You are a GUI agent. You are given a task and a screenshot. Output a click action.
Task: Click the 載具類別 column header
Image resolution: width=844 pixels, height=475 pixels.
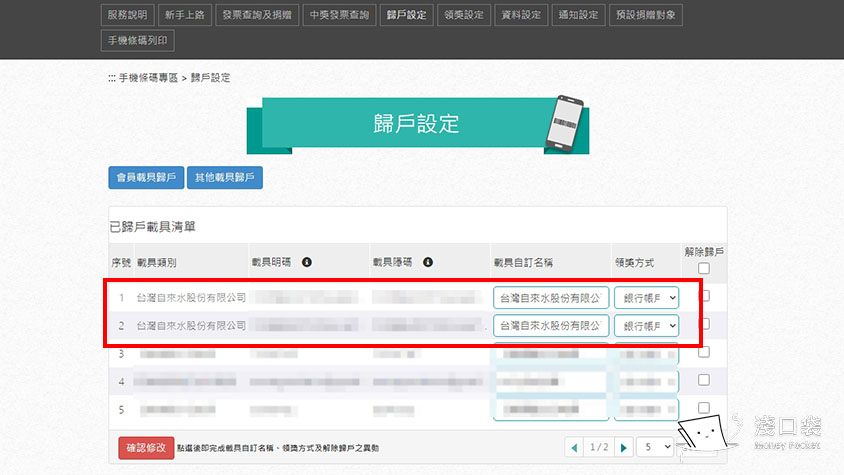coord(157,263)
